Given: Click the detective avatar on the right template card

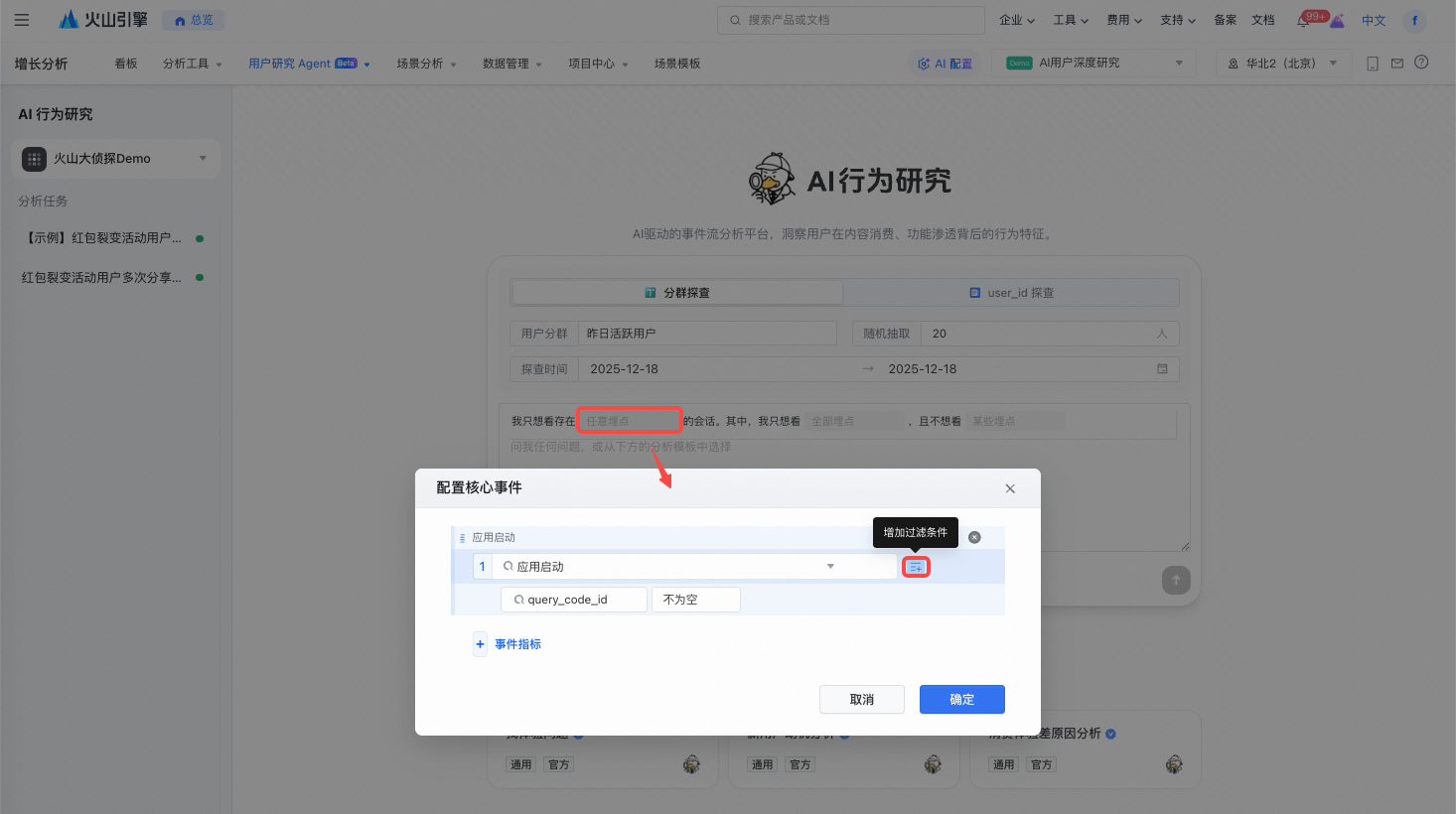Looking at the screenshot, I should [x=1174, y=763].
